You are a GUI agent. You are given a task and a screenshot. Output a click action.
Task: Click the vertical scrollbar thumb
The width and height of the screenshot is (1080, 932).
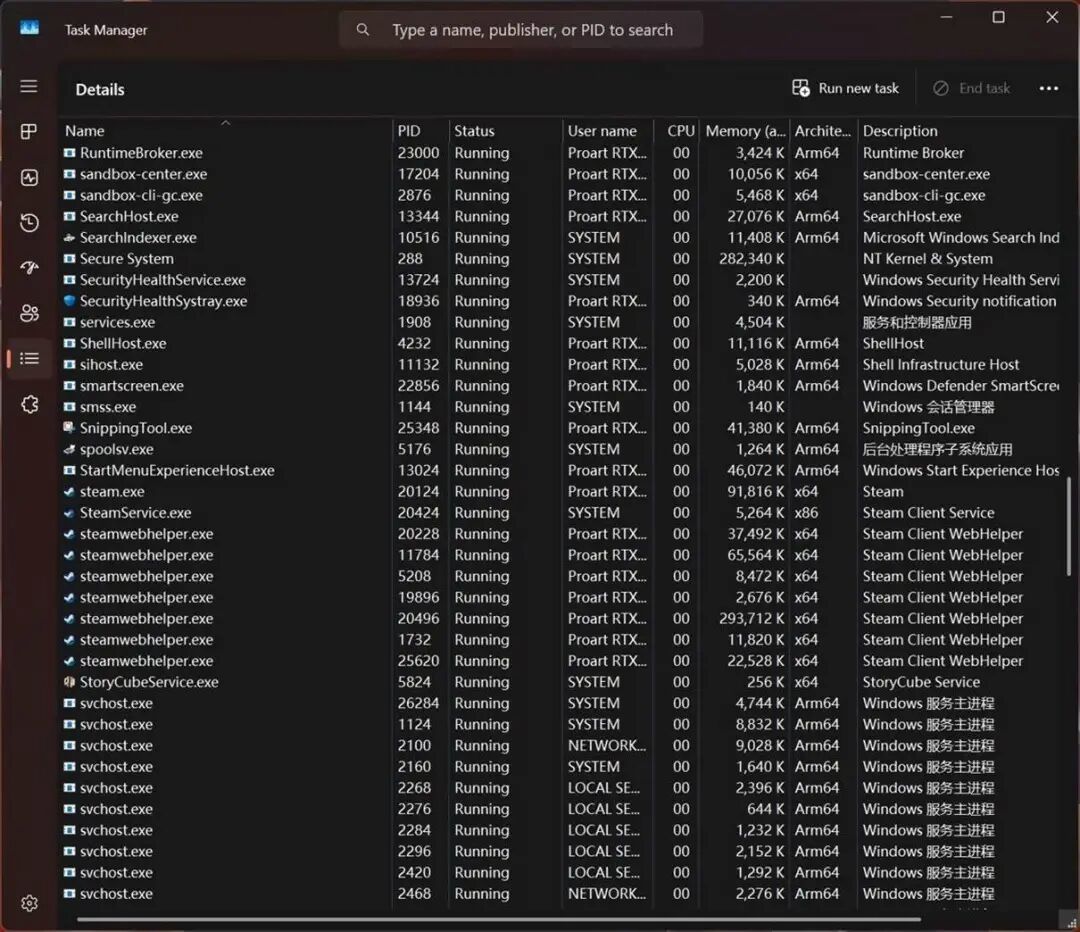(1069, 527)
